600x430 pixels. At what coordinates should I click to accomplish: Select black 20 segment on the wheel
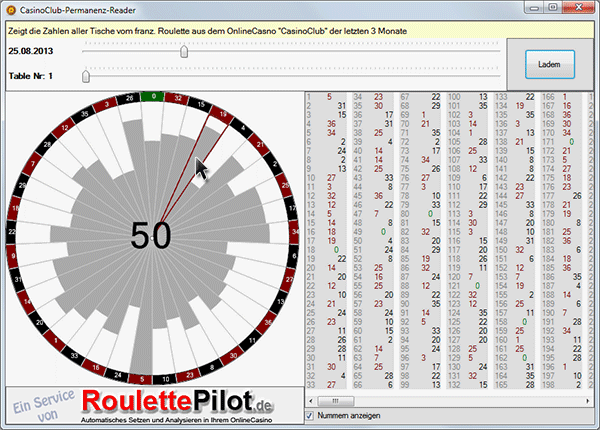[39, 322]
